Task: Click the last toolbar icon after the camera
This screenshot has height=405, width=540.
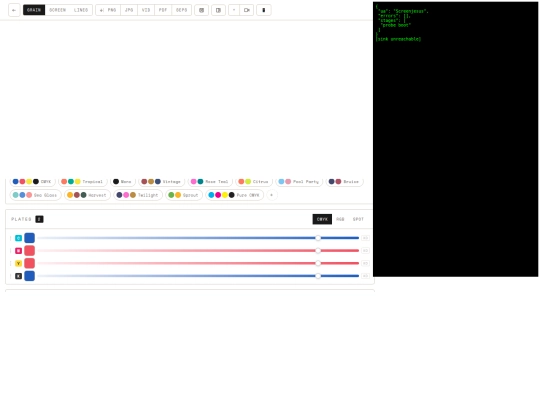Action: tap(264, 10)
